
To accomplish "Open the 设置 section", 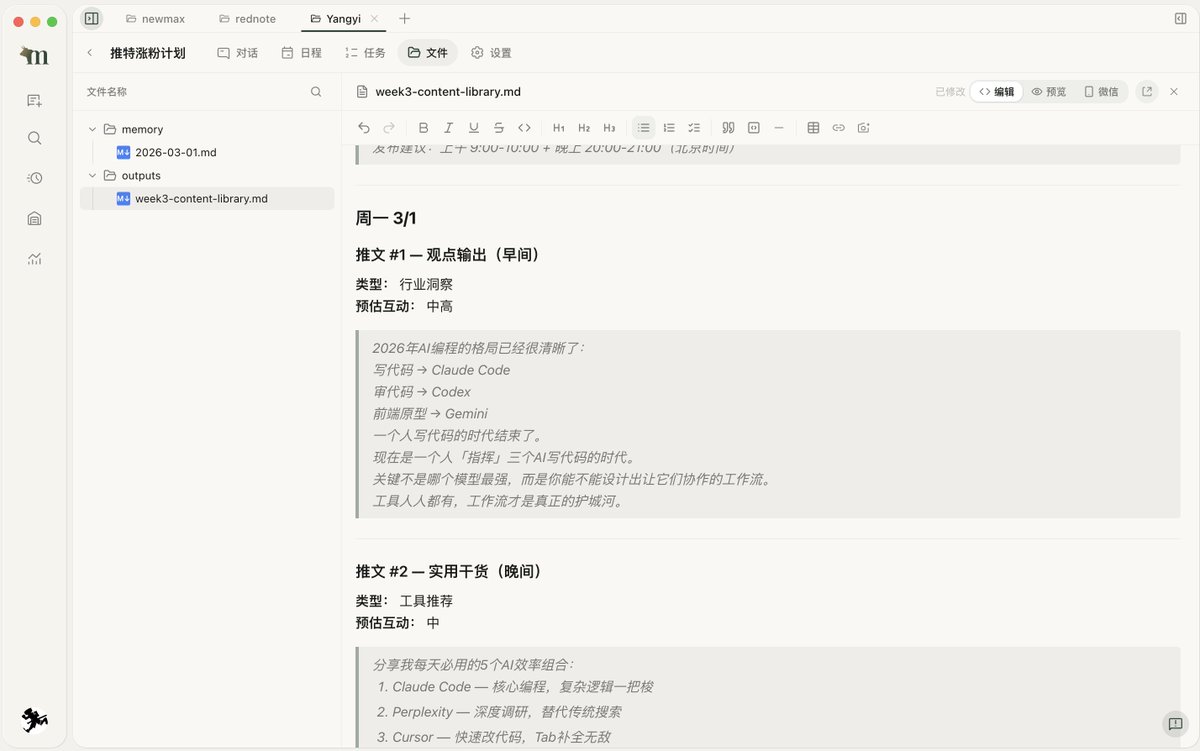I will pyautogui.click(x=491, y=53).
